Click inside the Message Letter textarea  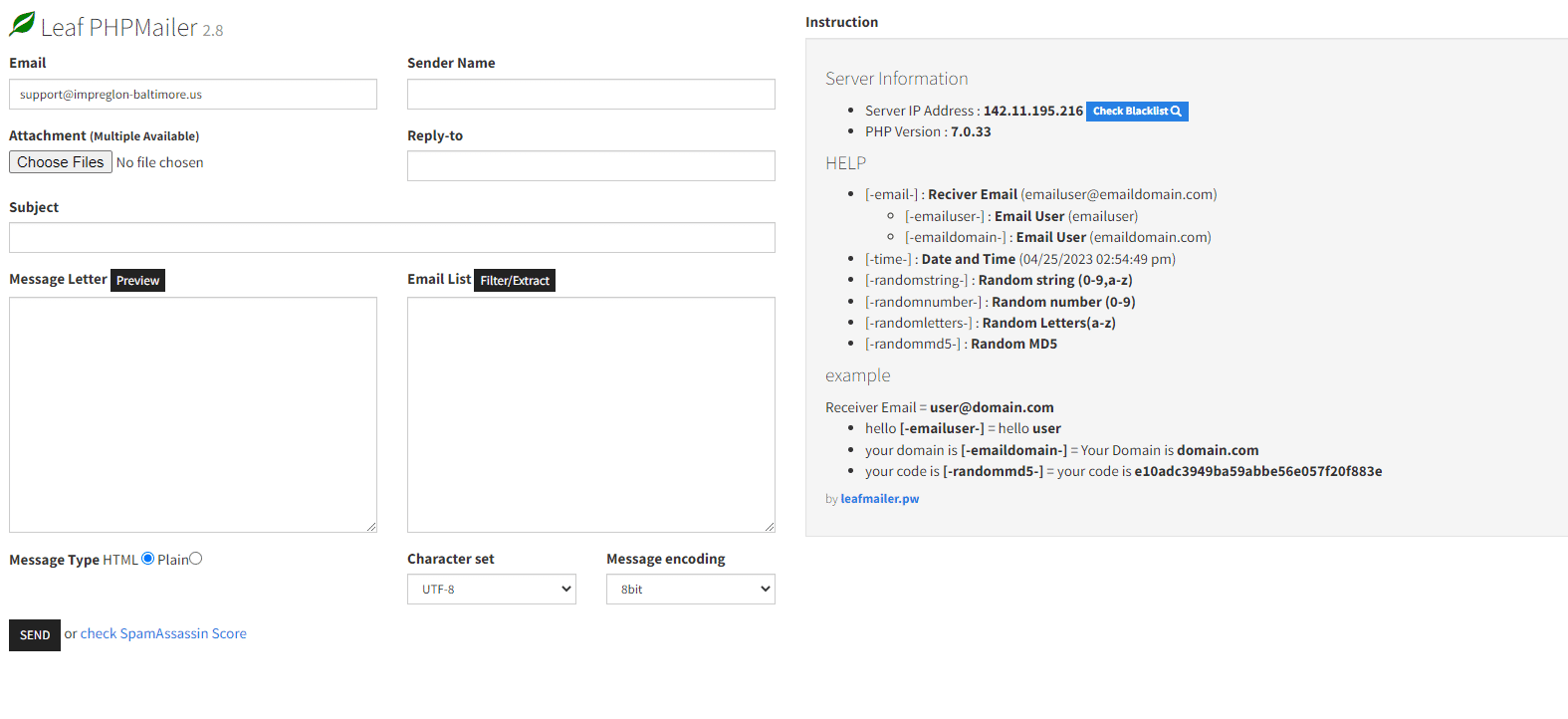click(x=193, y=414)
